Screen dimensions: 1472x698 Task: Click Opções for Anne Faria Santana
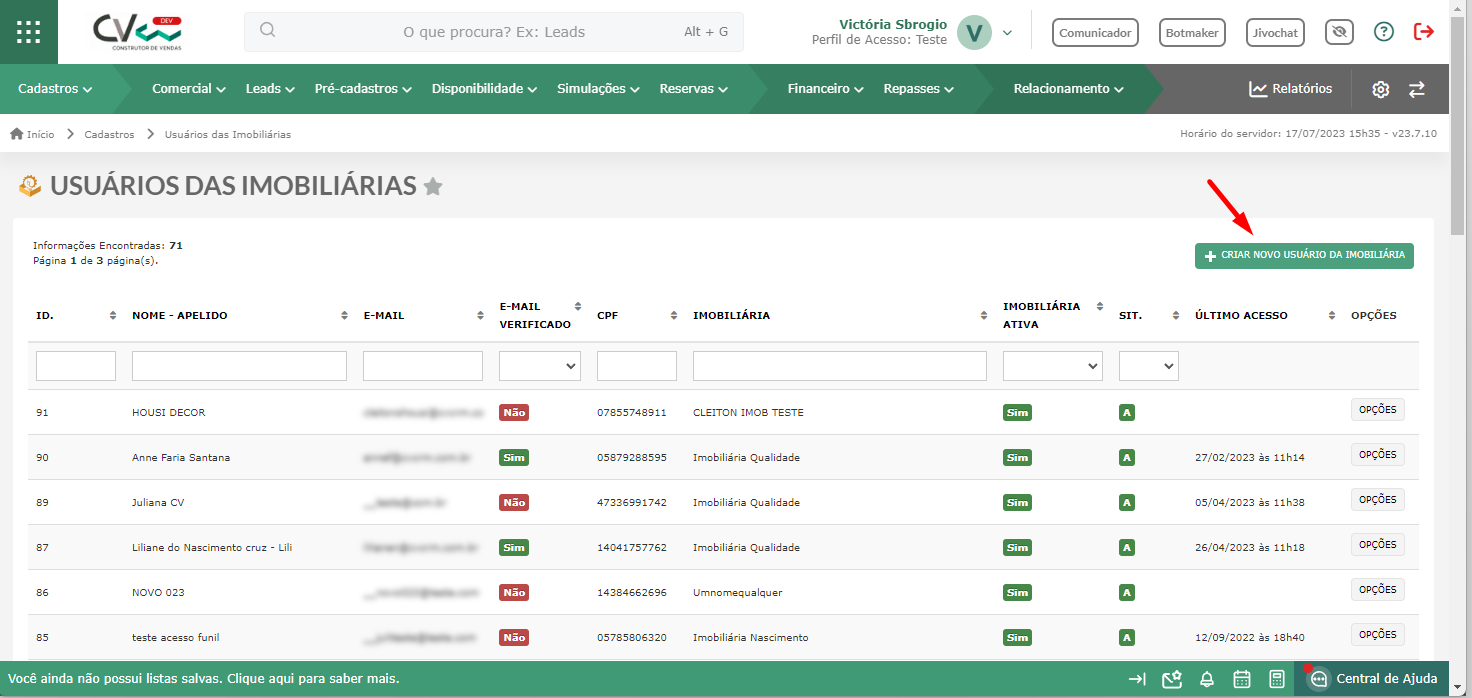point(1377,454)
